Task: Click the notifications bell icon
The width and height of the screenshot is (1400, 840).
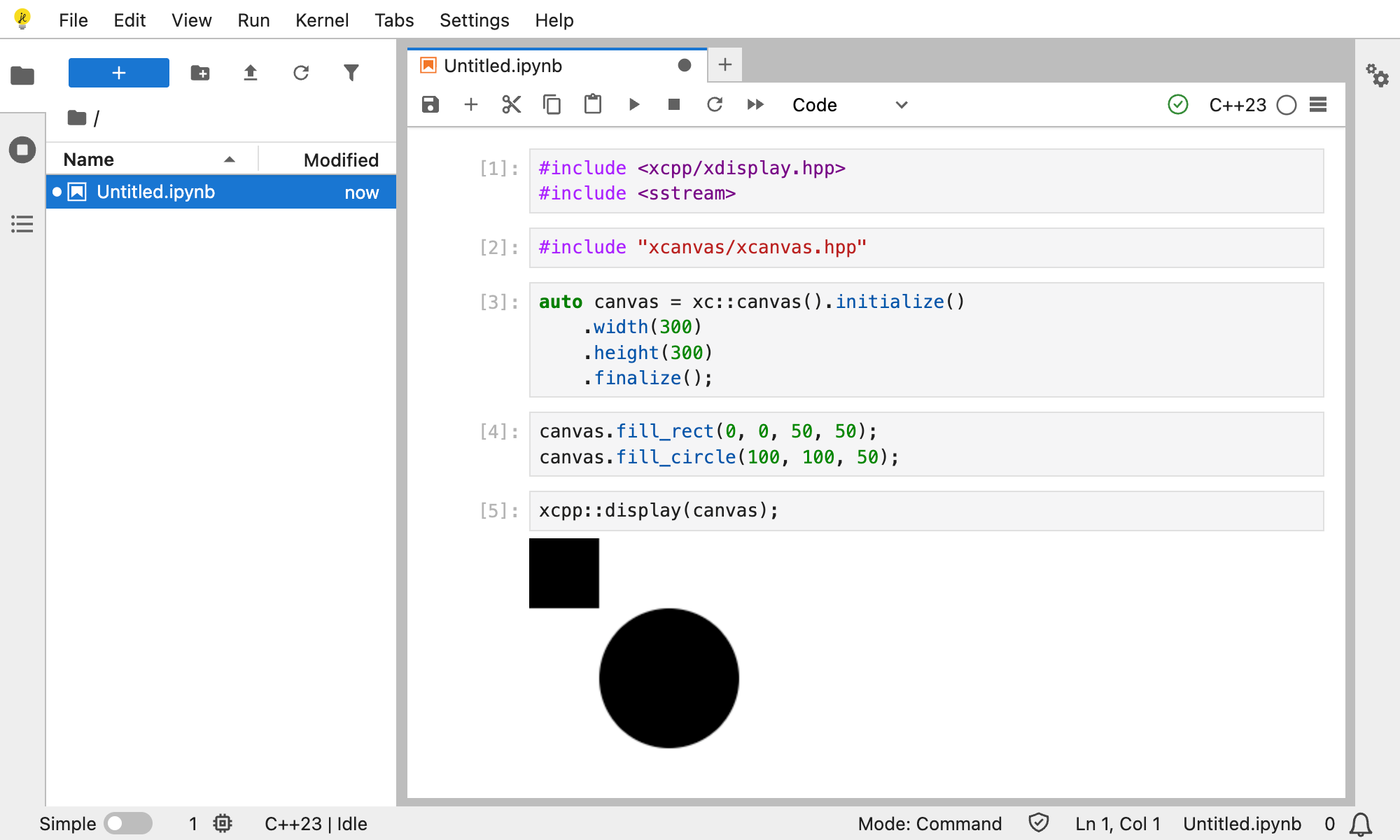Action: point(1360,824)
